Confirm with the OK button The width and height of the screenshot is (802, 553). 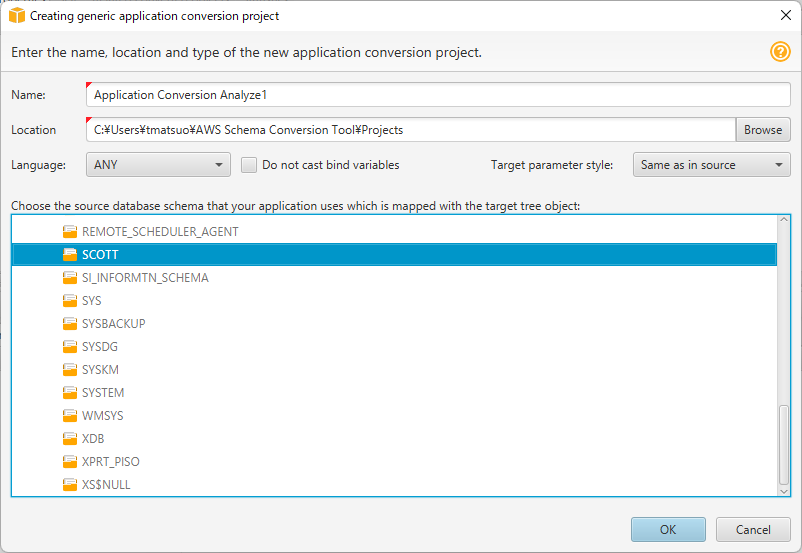tap(668, 529)
